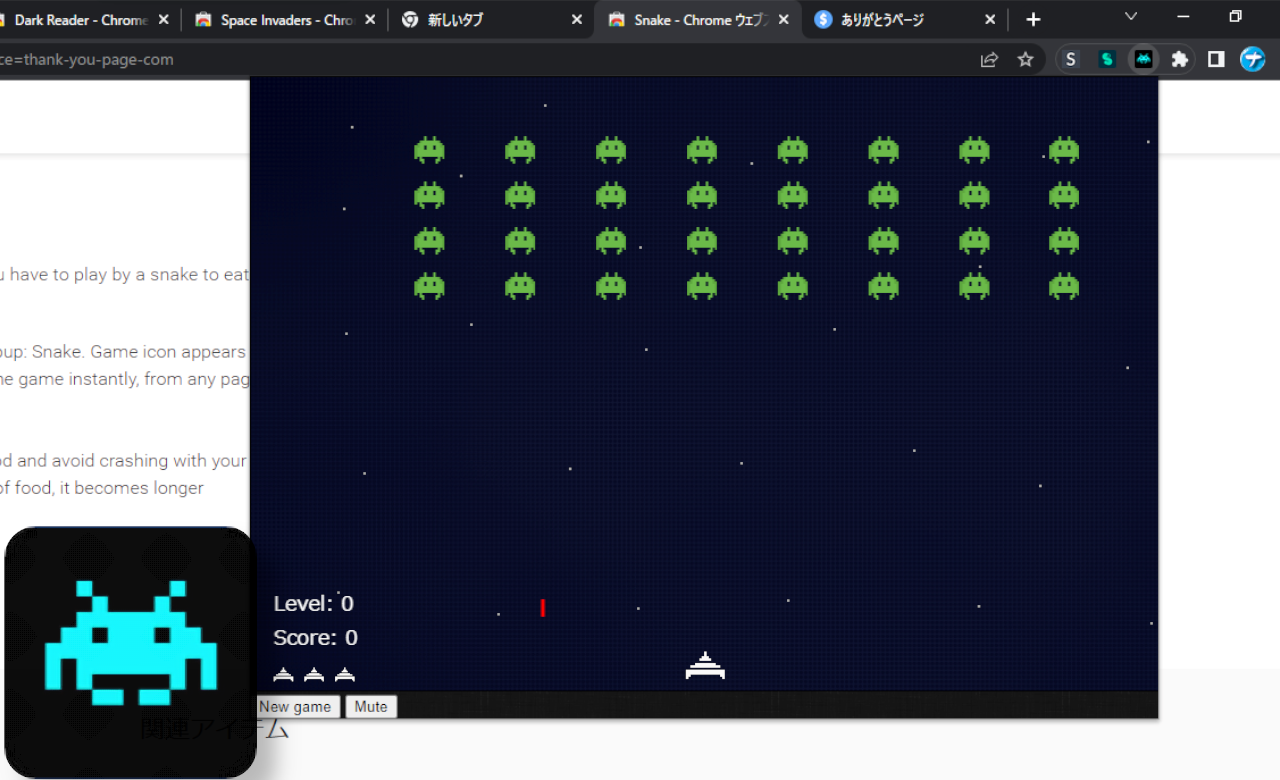Close the Snake tab

pos(784,20)
